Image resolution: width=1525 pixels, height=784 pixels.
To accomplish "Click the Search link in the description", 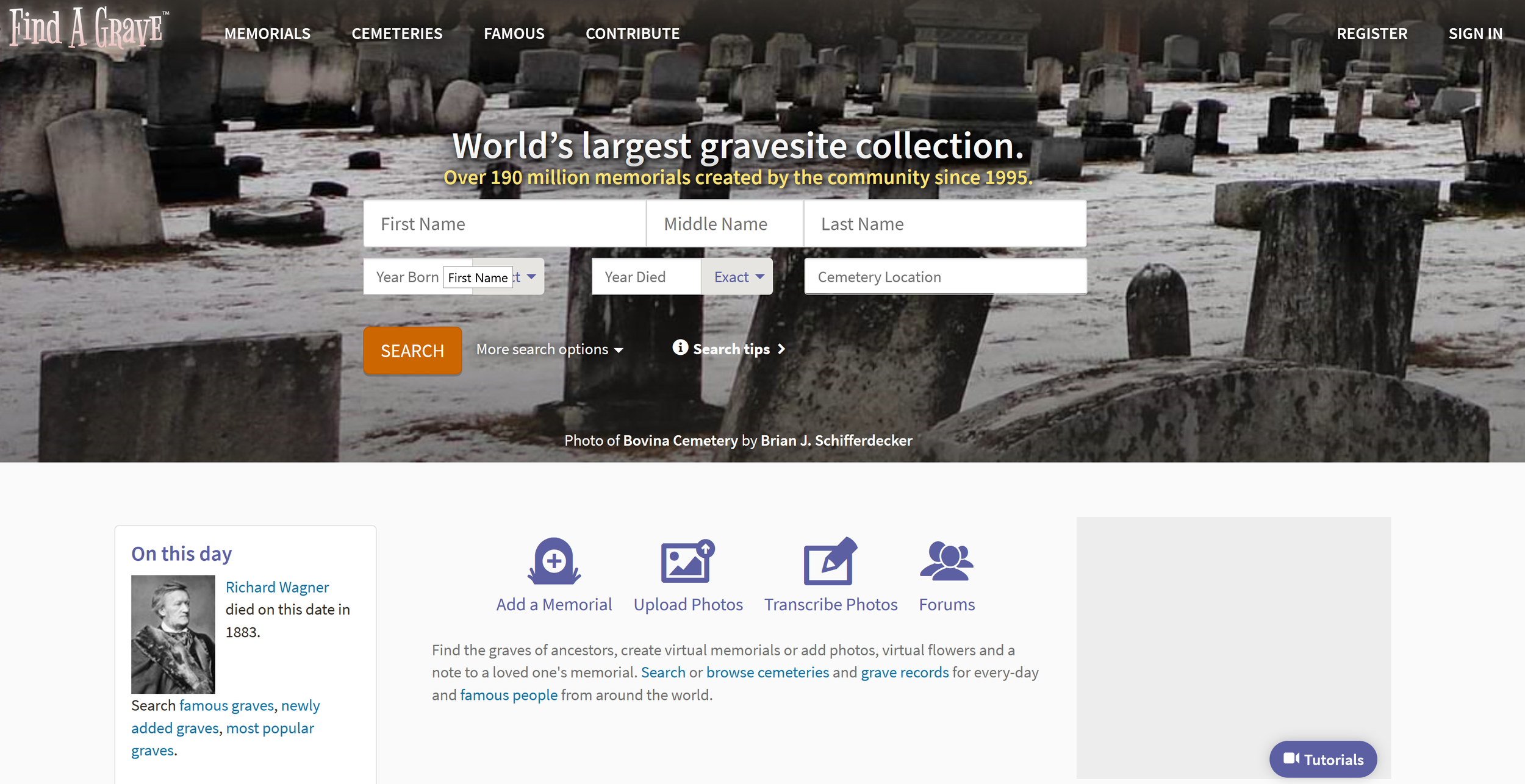I will 663,672.
